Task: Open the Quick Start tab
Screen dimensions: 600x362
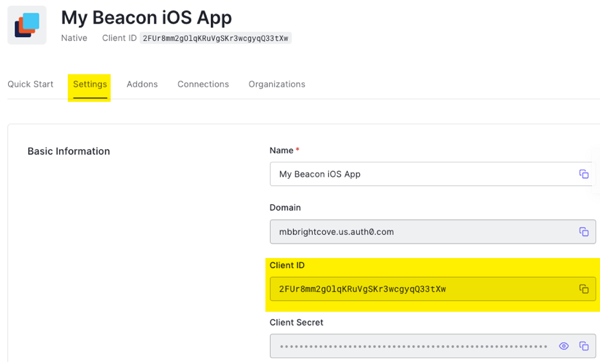Action: point(30,84)
